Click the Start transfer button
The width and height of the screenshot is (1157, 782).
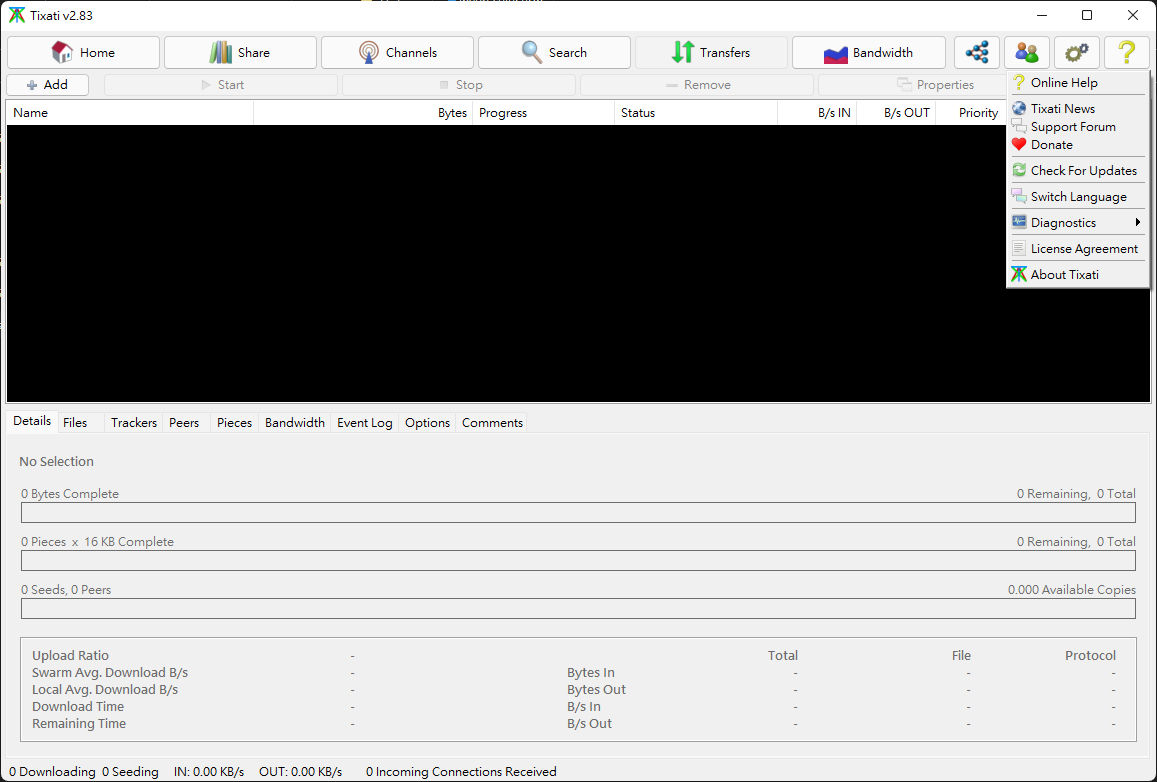tap(221, 85)
